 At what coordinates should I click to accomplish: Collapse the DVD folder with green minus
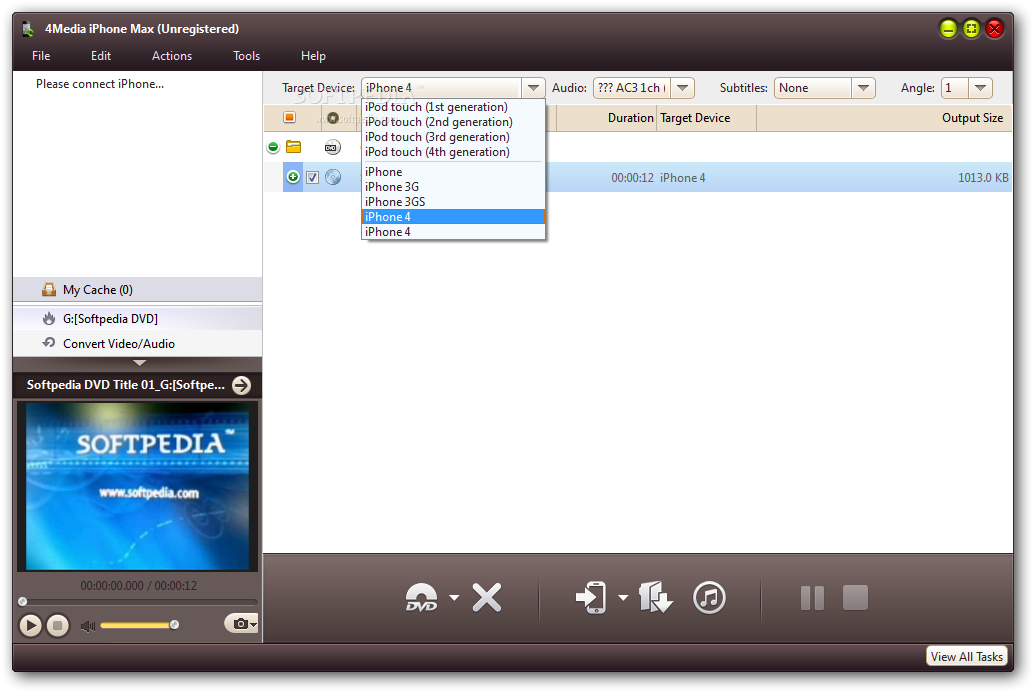tap(273, 147)
